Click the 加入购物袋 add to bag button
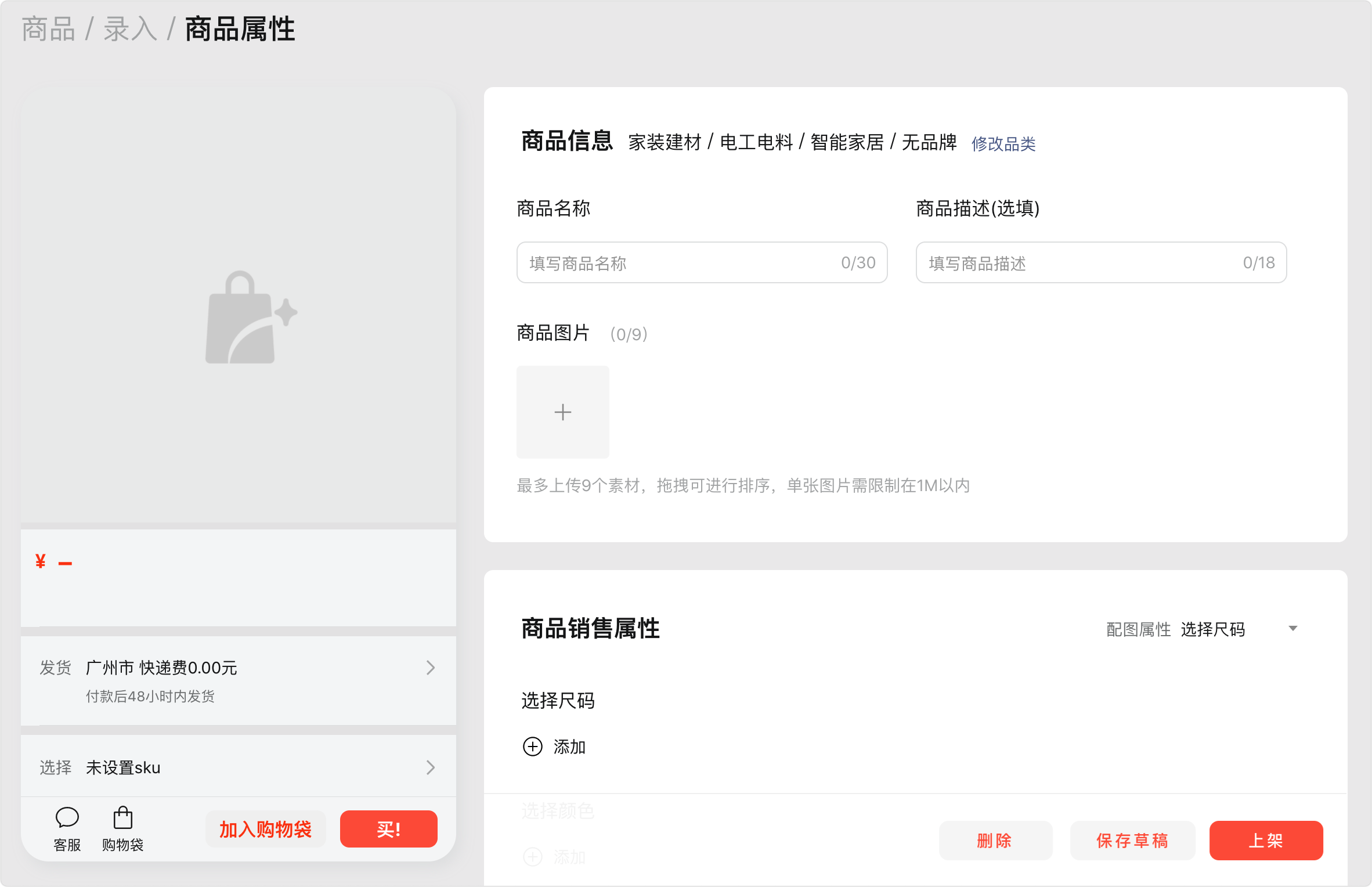Viewport: 1372px width, 887px height. 265,829
